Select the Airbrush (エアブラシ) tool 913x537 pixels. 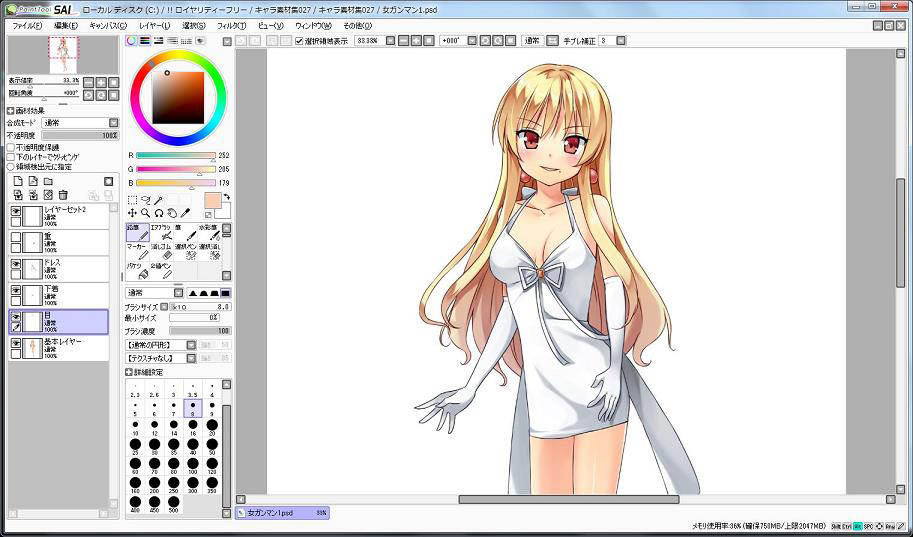(x=160, y=233)
